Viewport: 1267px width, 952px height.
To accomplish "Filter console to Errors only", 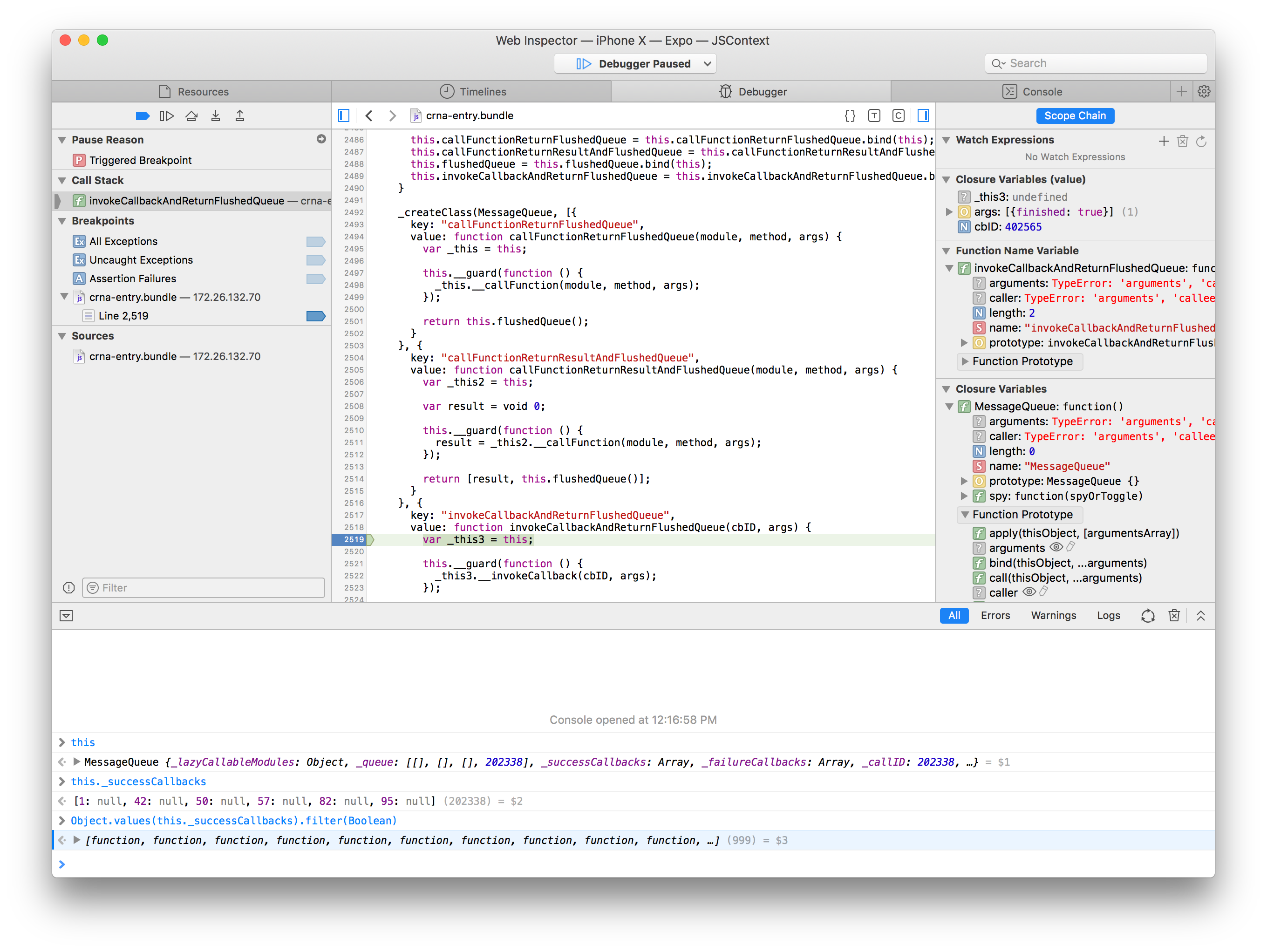I will (x=995, y=616).
